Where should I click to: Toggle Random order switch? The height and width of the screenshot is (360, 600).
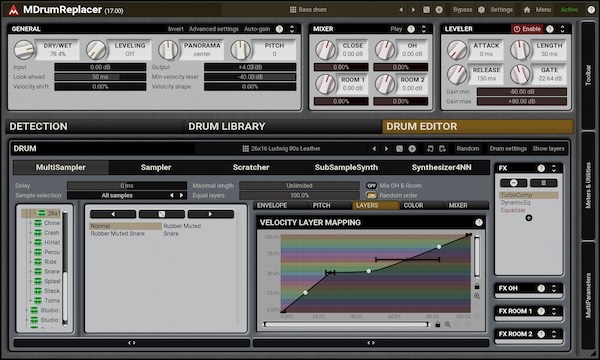click(371, 195)
